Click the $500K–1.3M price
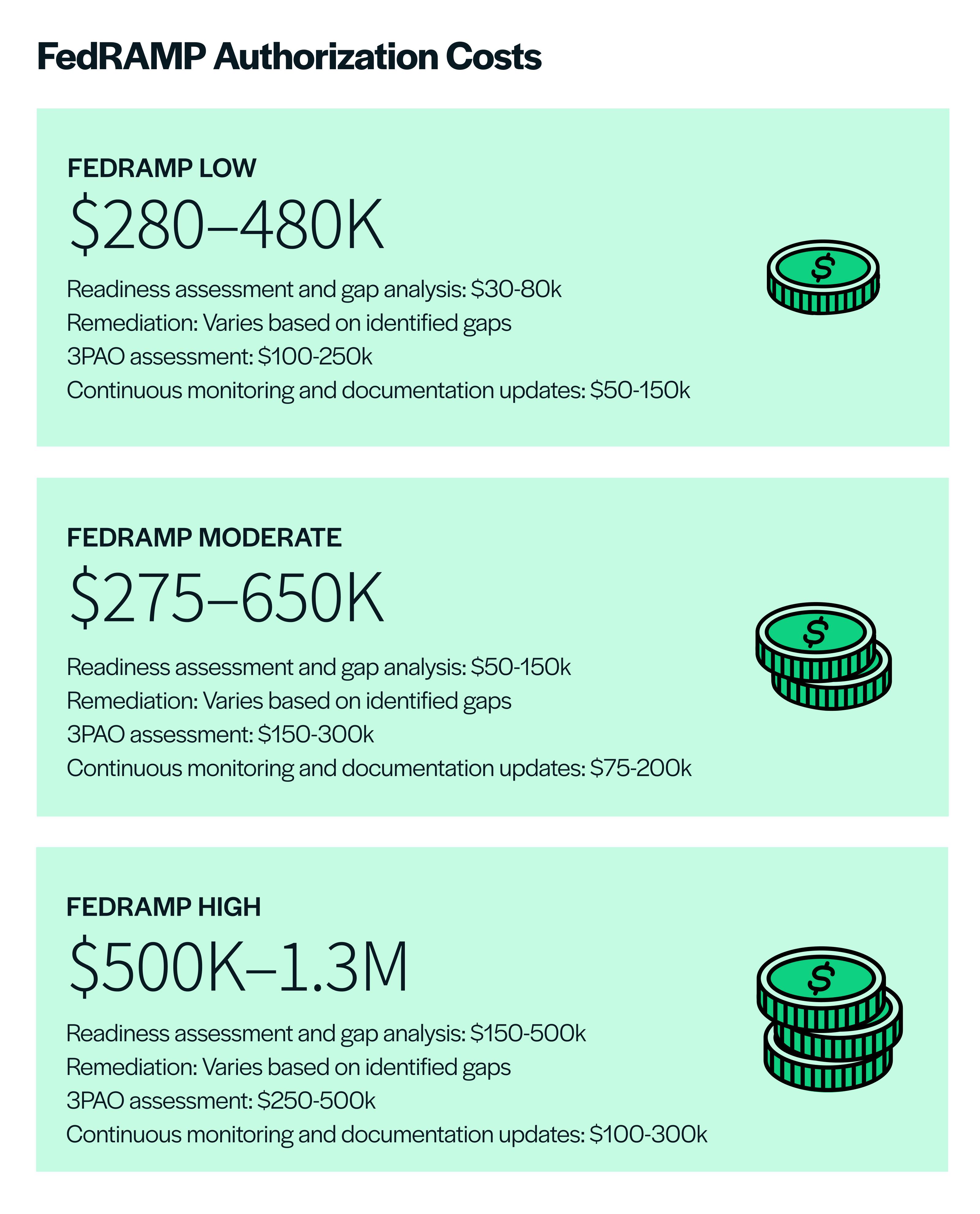Screen dimensions: 980x1214 click(238, 967)
